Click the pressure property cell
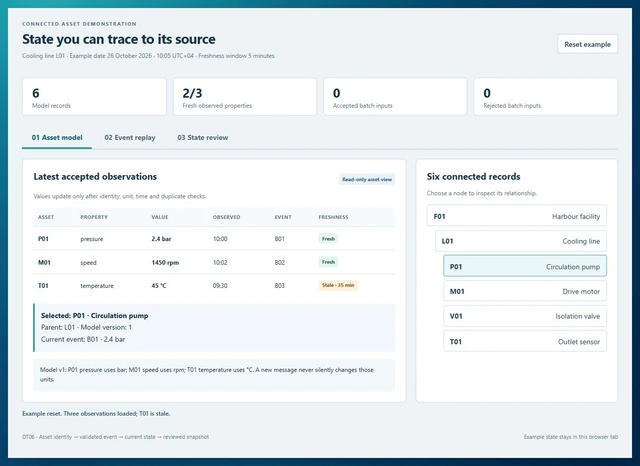640x466 pixels. pyautogui.click(x=92, y=239)
